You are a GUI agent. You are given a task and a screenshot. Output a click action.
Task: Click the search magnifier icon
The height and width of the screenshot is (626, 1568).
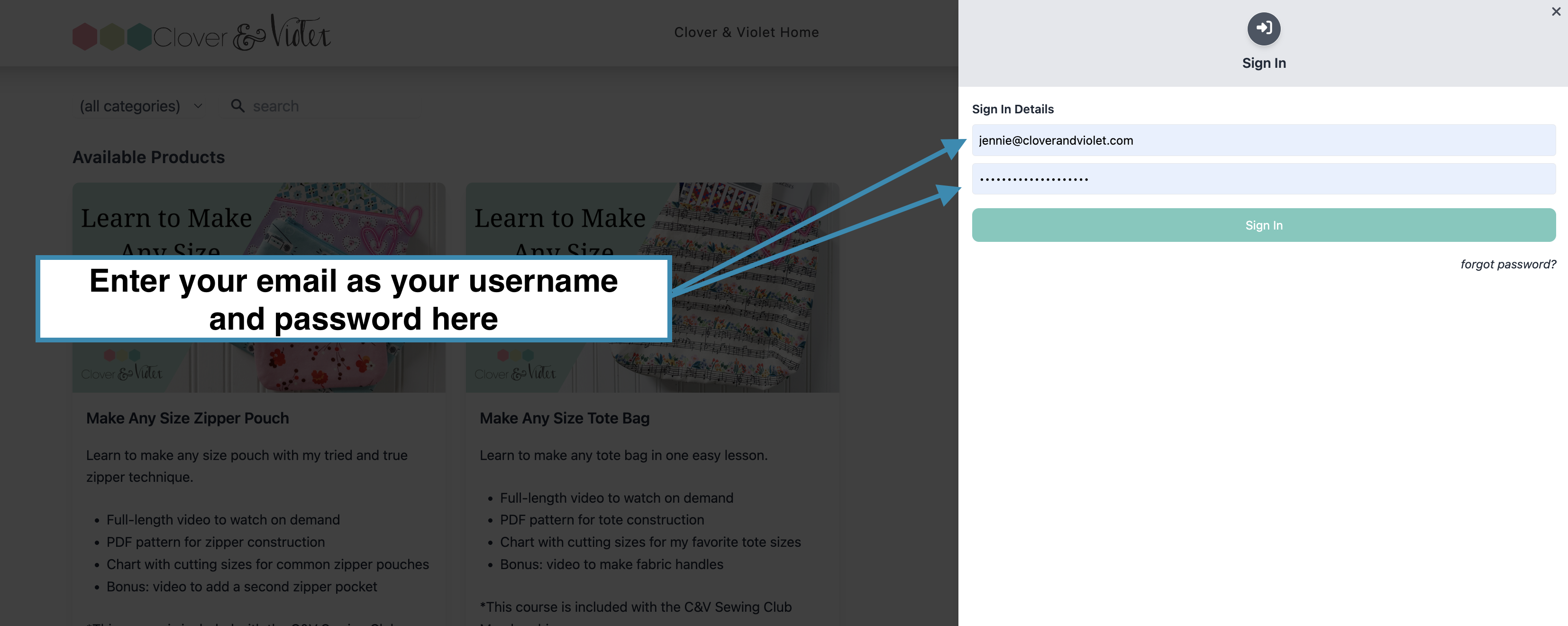(237, 106)
